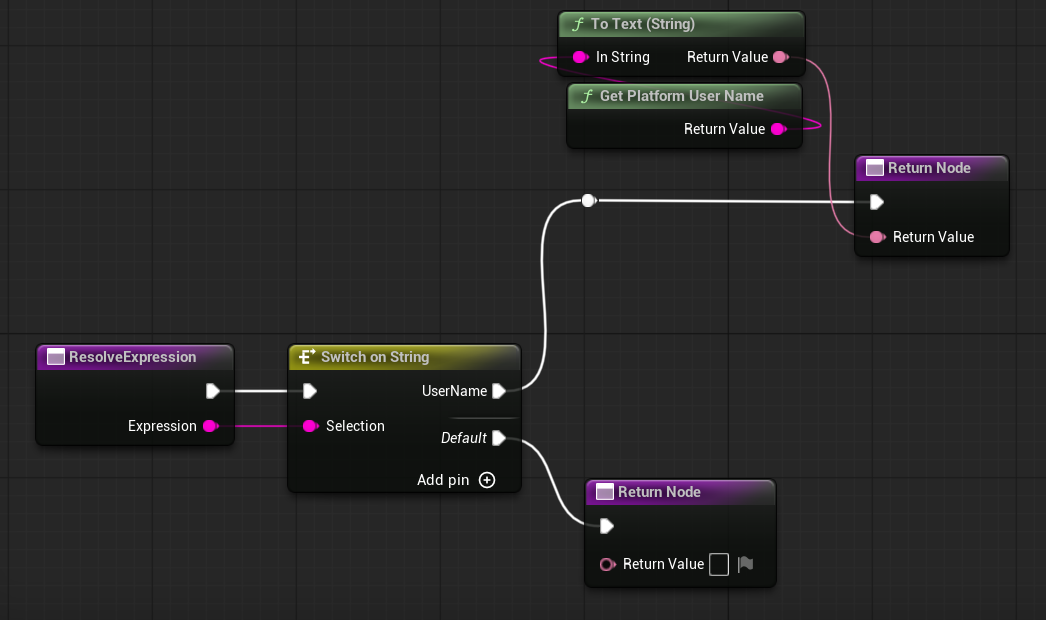Select the To Text (String) node title

point(642,24)
